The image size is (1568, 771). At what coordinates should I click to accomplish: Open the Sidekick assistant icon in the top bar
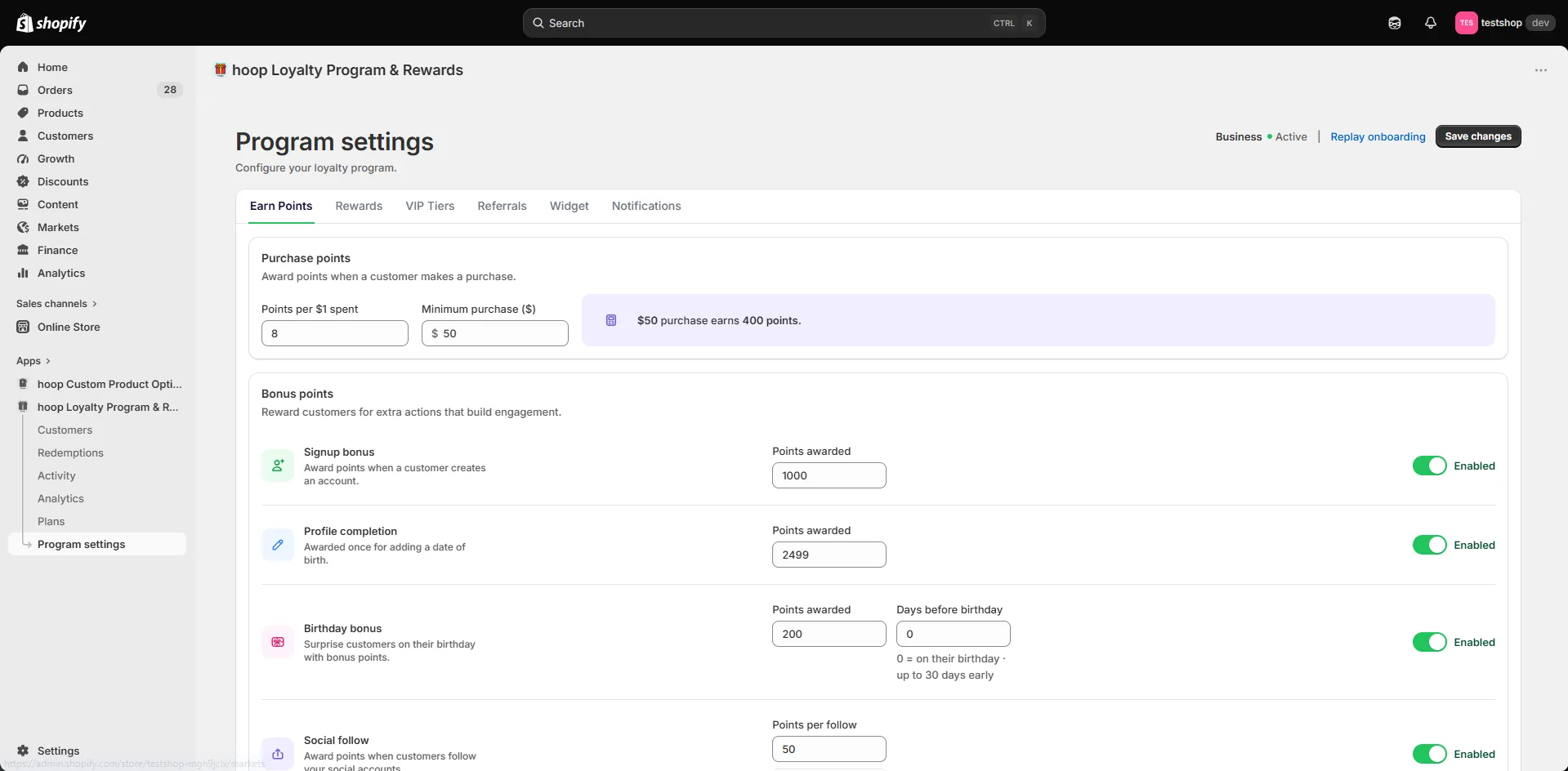1394,23
